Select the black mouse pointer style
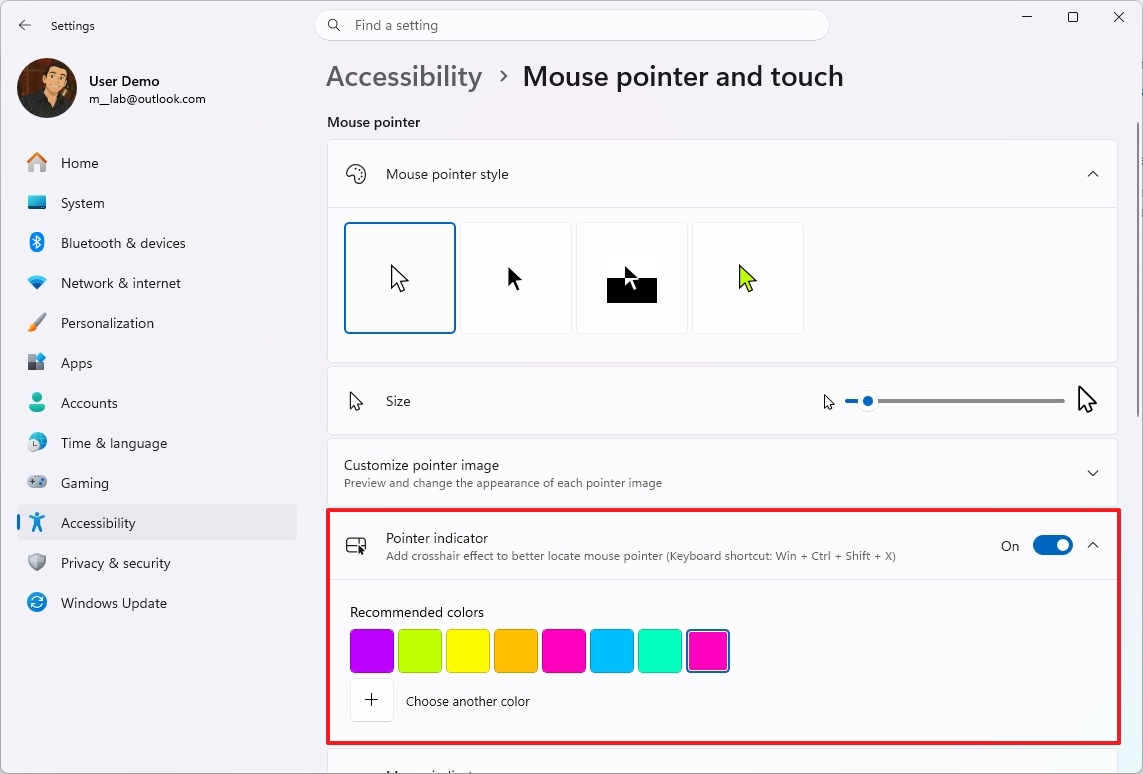The image size is (1143, 774). click(x=515, y=277)
